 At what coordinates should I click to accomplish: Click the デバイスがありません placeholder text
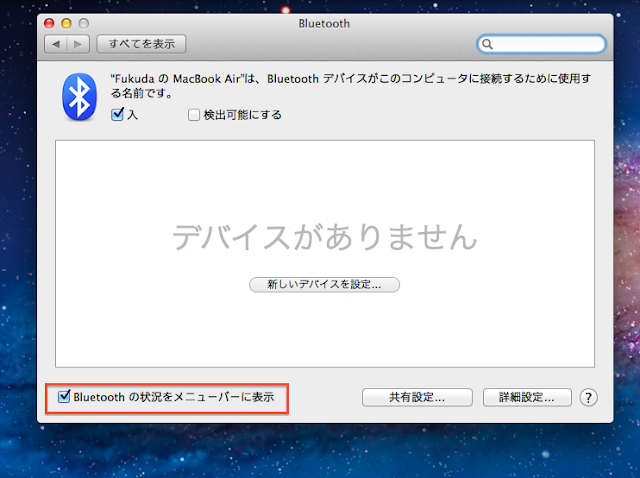tap(324, 237)
